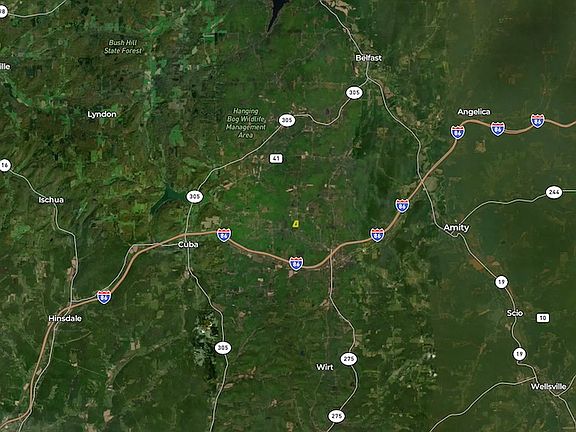Click the yellow parcel outline marker
576x432 pixels.
295,224
